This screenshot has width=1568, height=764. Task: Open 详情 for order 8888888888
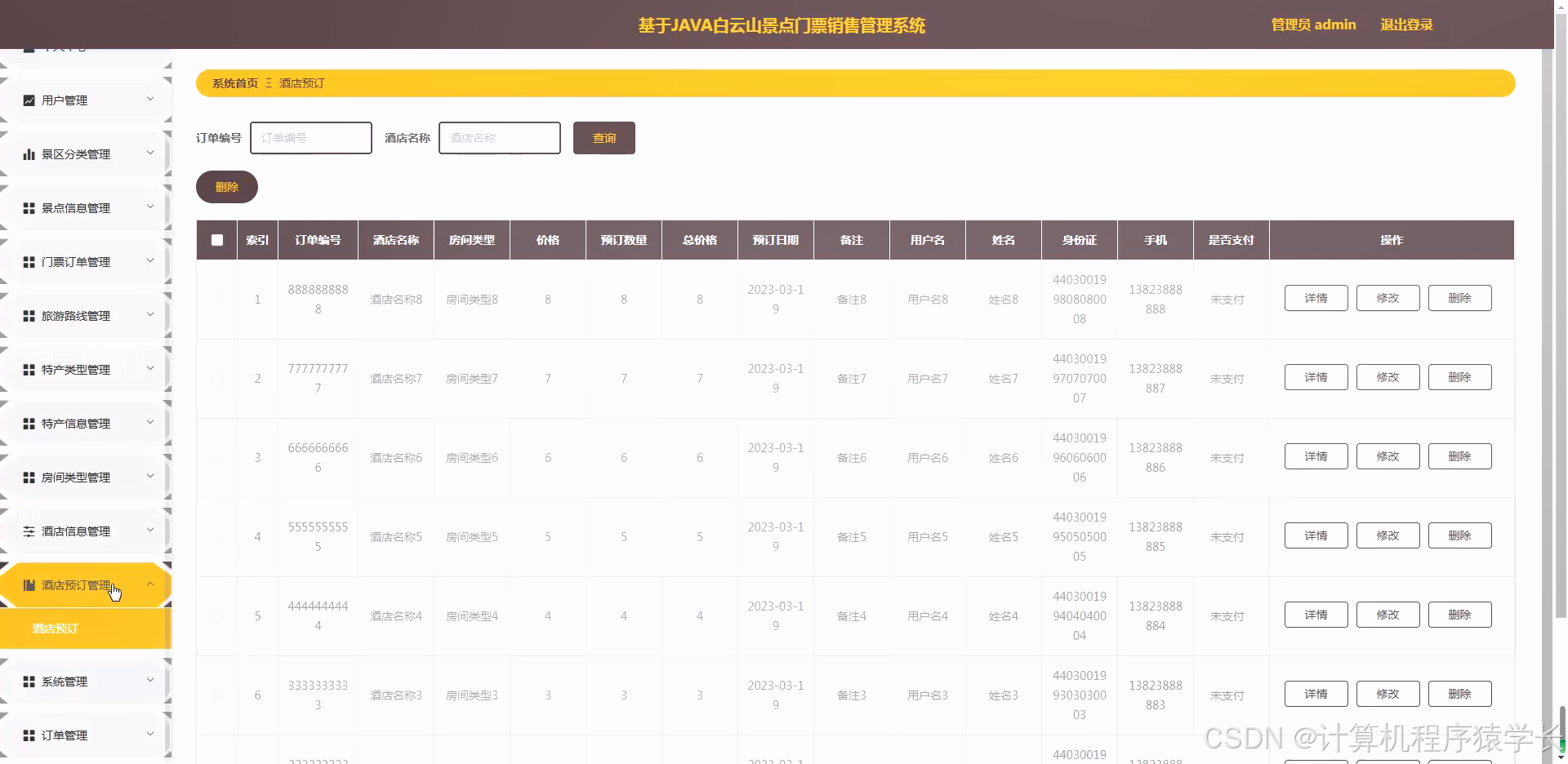tap(1316, 298)
